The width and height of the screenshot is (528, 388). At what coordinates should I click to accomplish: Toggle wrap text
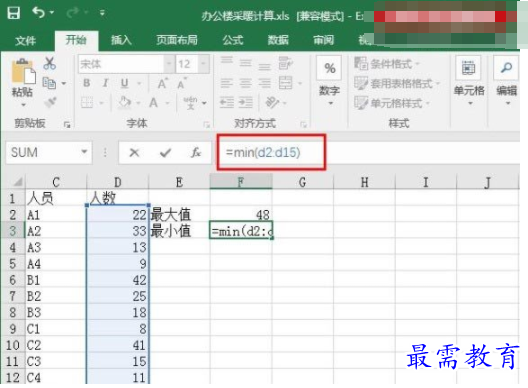pyautogui.click(x=286, y=63)
